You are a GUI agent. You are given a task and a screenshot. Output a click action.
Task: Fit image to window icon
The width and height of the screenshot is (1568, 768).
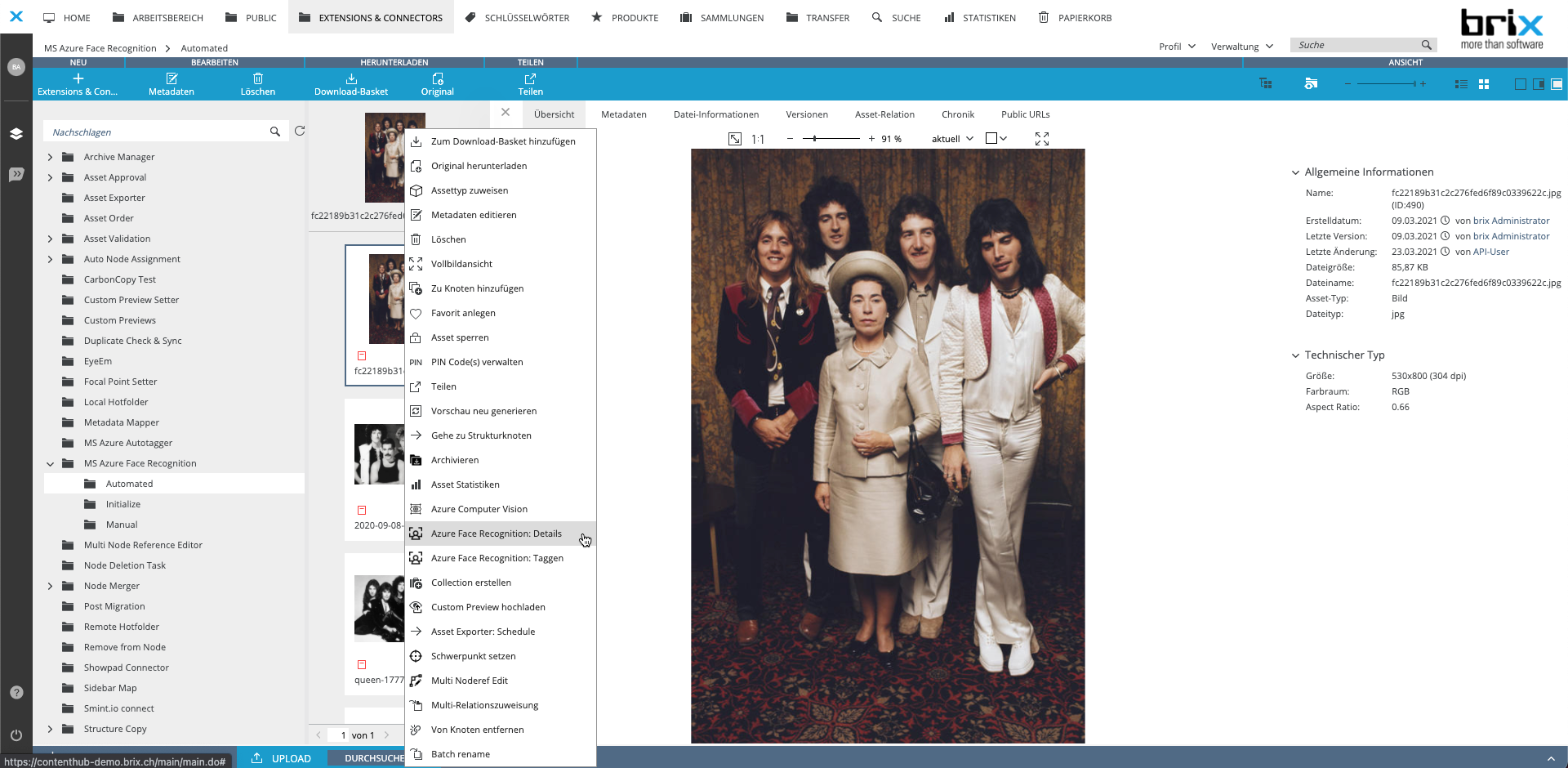point(735,139)
